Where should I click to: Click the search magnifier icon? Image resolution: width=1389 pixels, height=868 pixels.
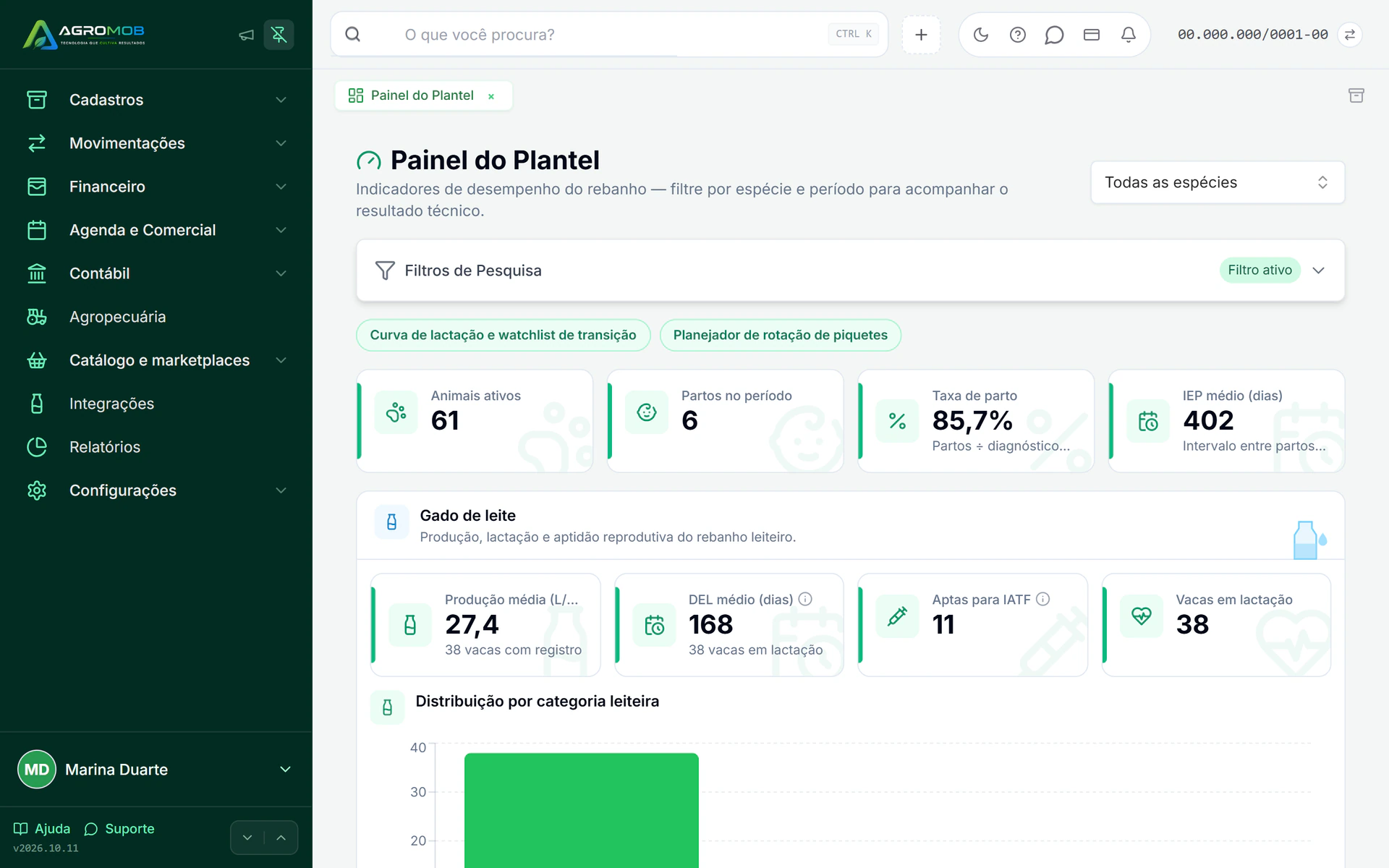click(352, 35)
